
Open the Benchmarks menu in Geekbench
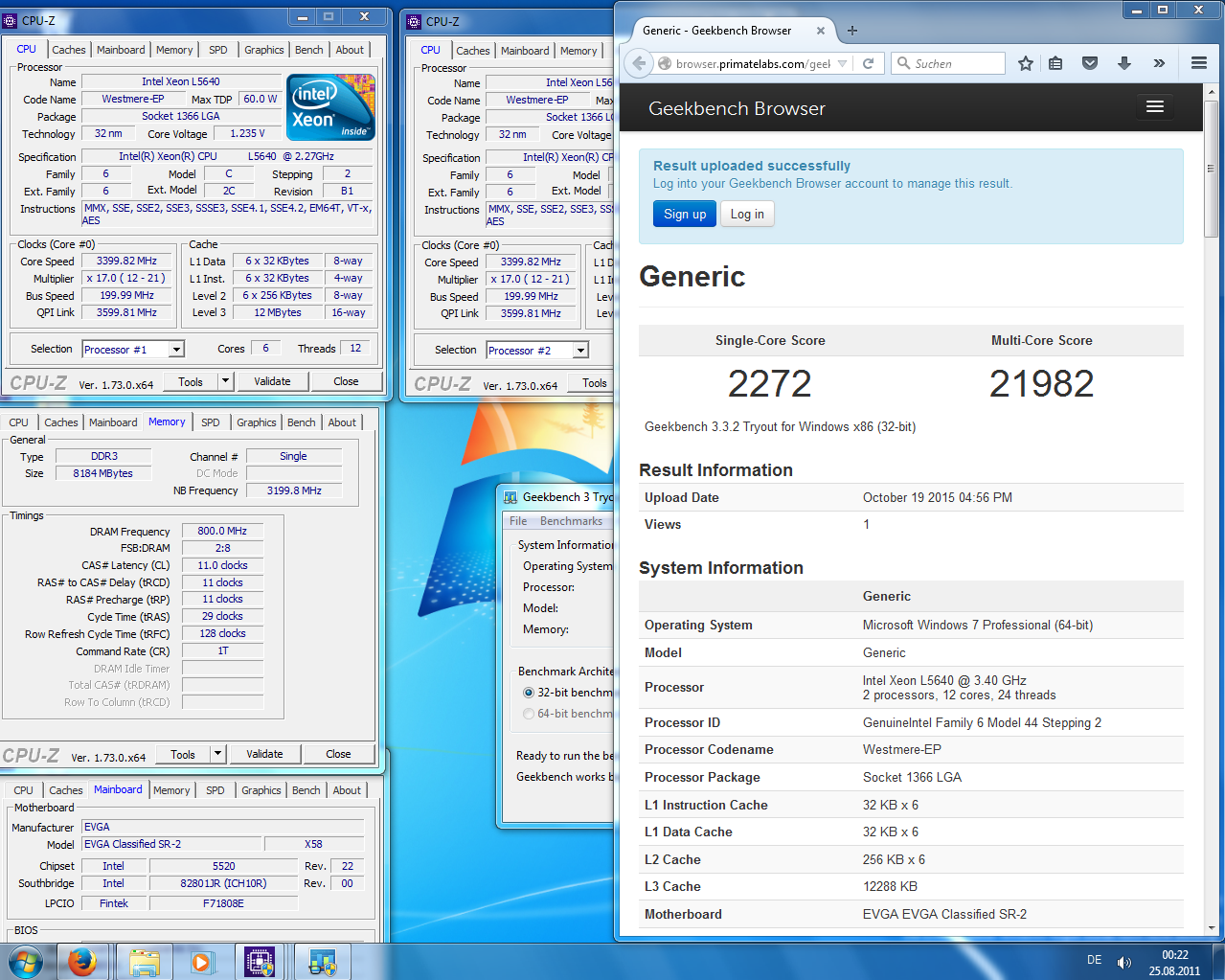[x=571, y=521]
